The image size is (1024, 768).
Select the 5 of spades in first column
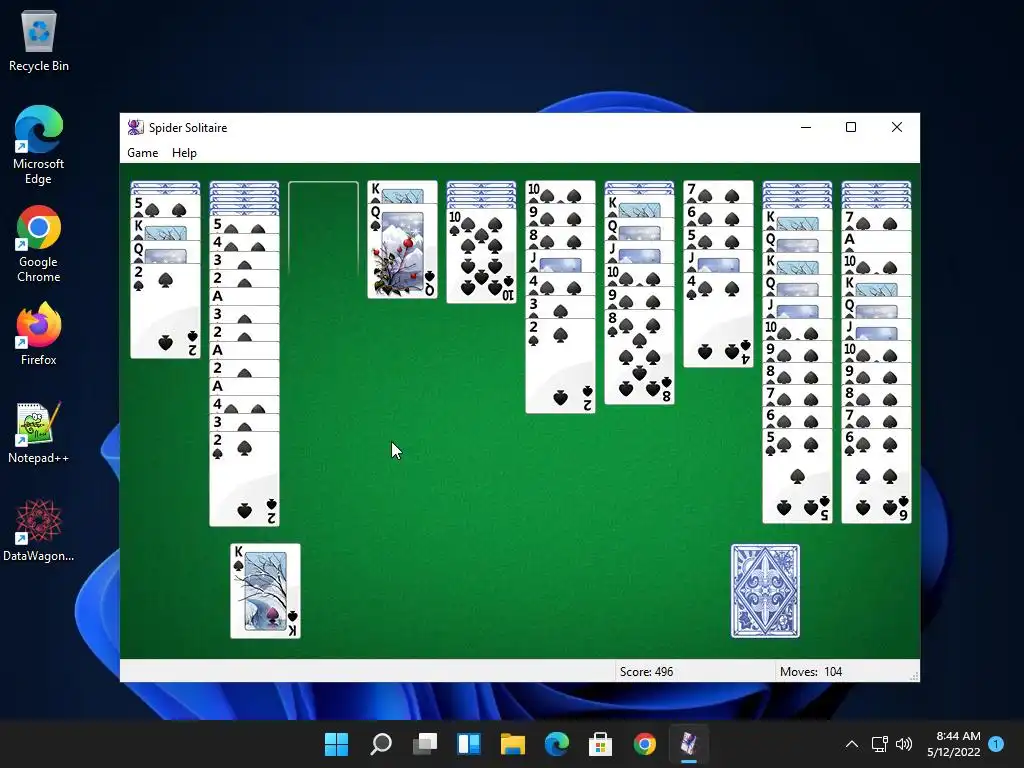pos(165,207)
